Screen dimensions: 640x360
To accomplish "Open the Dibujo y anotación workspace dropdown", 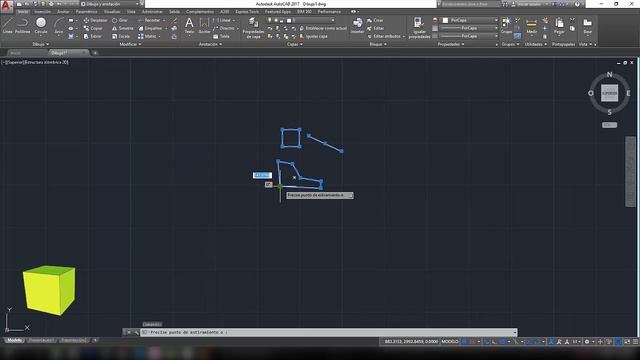I will 110,4.
